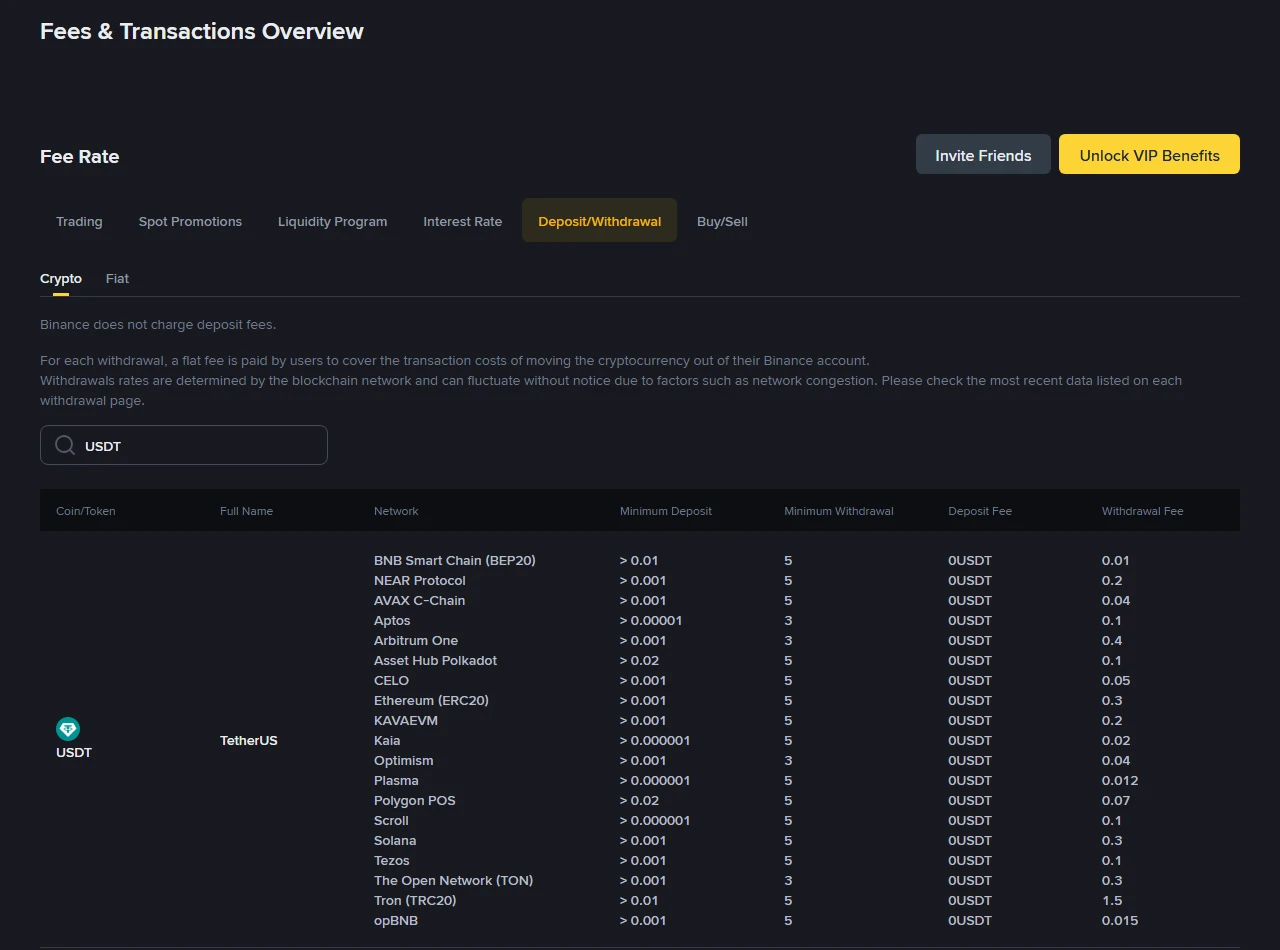Image resolution: width=1280 pixels, height=950 pixels.
Task: Select the Crypto sub-tab
Action: (61, 279)
